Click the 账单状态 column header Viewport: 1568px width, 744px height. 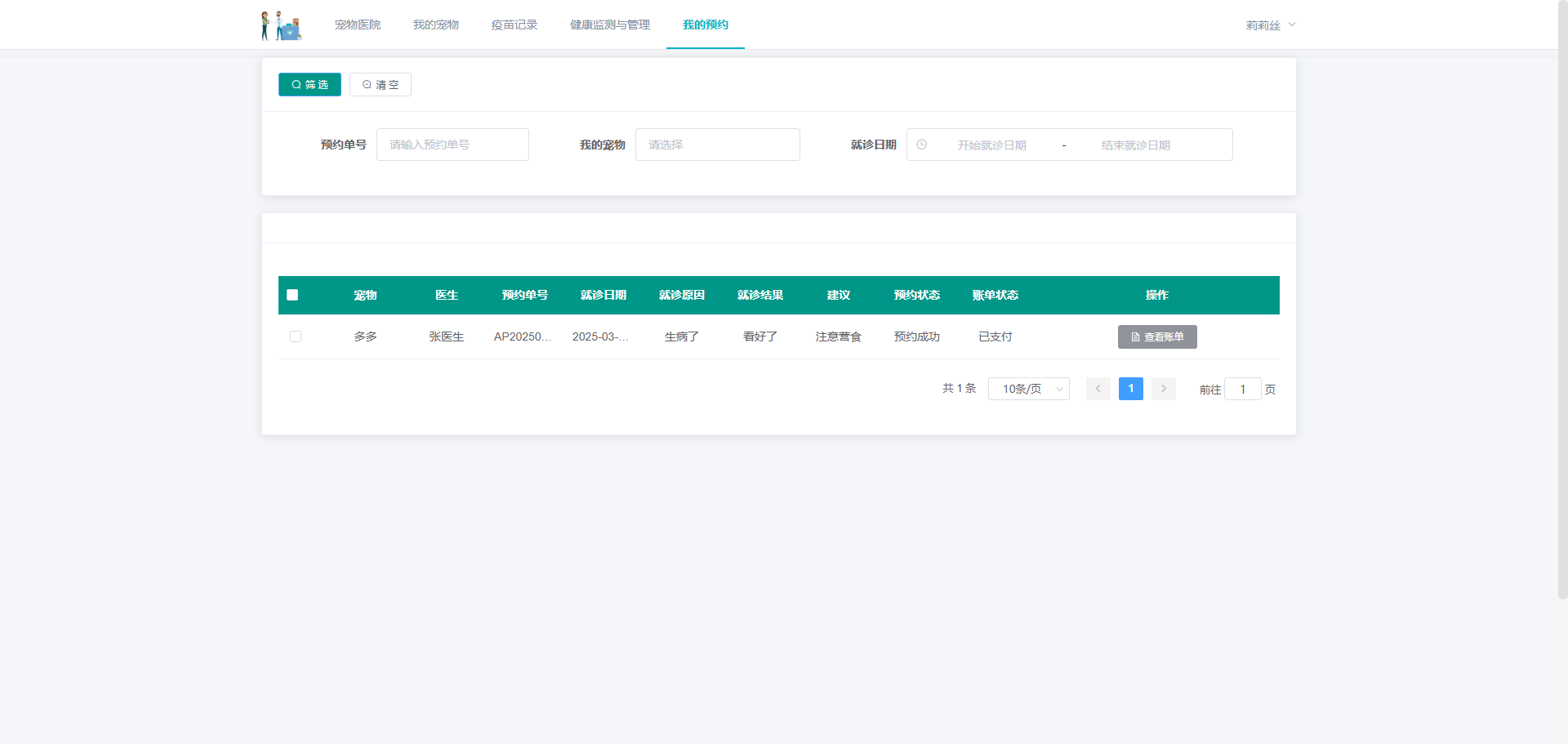click(x=996, y=295)
